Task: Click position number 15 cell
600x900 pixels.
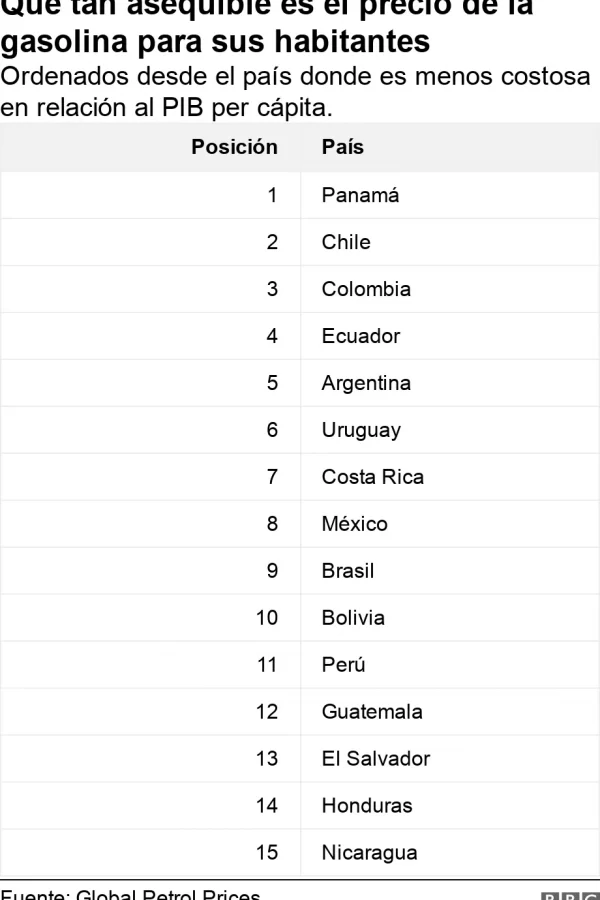Action: (266, 853)
